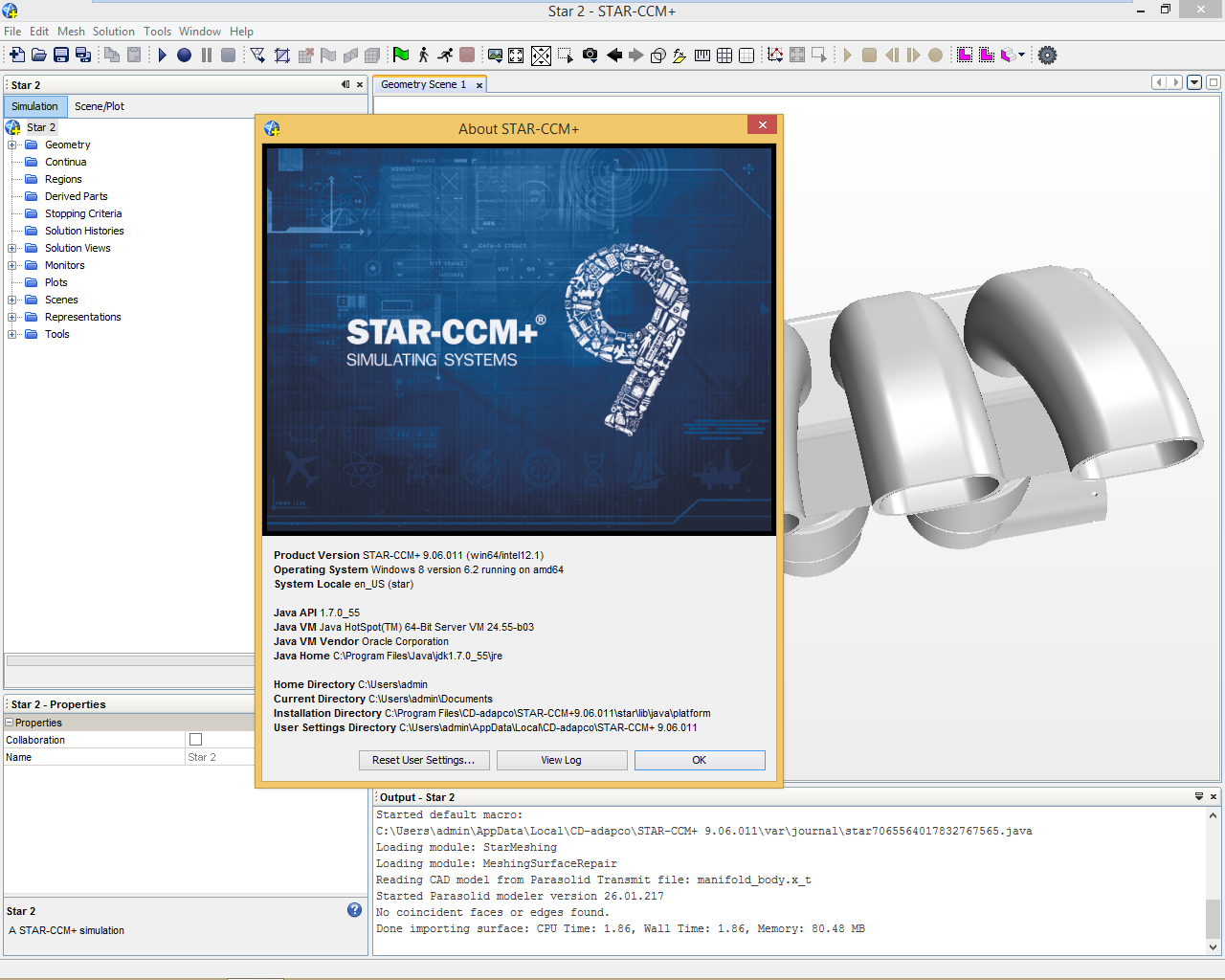The height and width of the screenshot is (980, 1225).
Task: Open the gear options icon in the toolbar
Action: pyautogui.click(x=1048, y=56)
